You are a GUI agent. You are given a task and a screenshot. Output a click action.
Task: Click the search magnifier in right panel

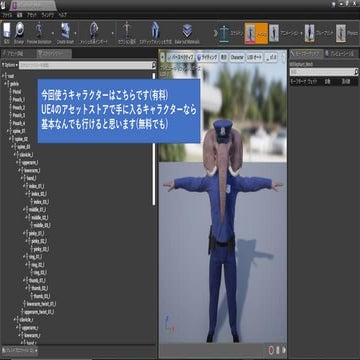(356, 72)
